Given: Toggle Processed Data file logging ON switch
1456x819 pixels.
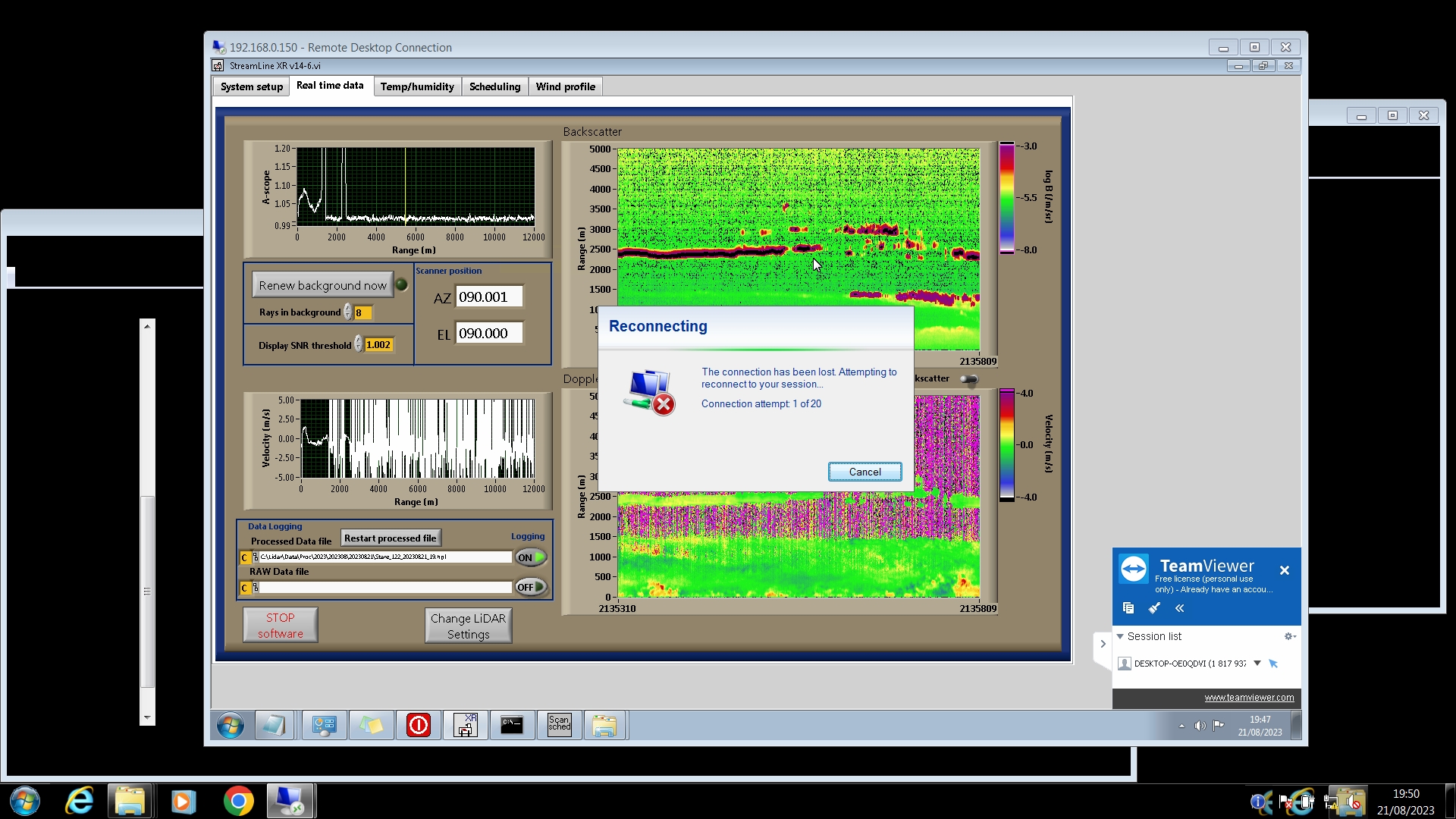Looking at the screenshot, I should click(531, 557).
